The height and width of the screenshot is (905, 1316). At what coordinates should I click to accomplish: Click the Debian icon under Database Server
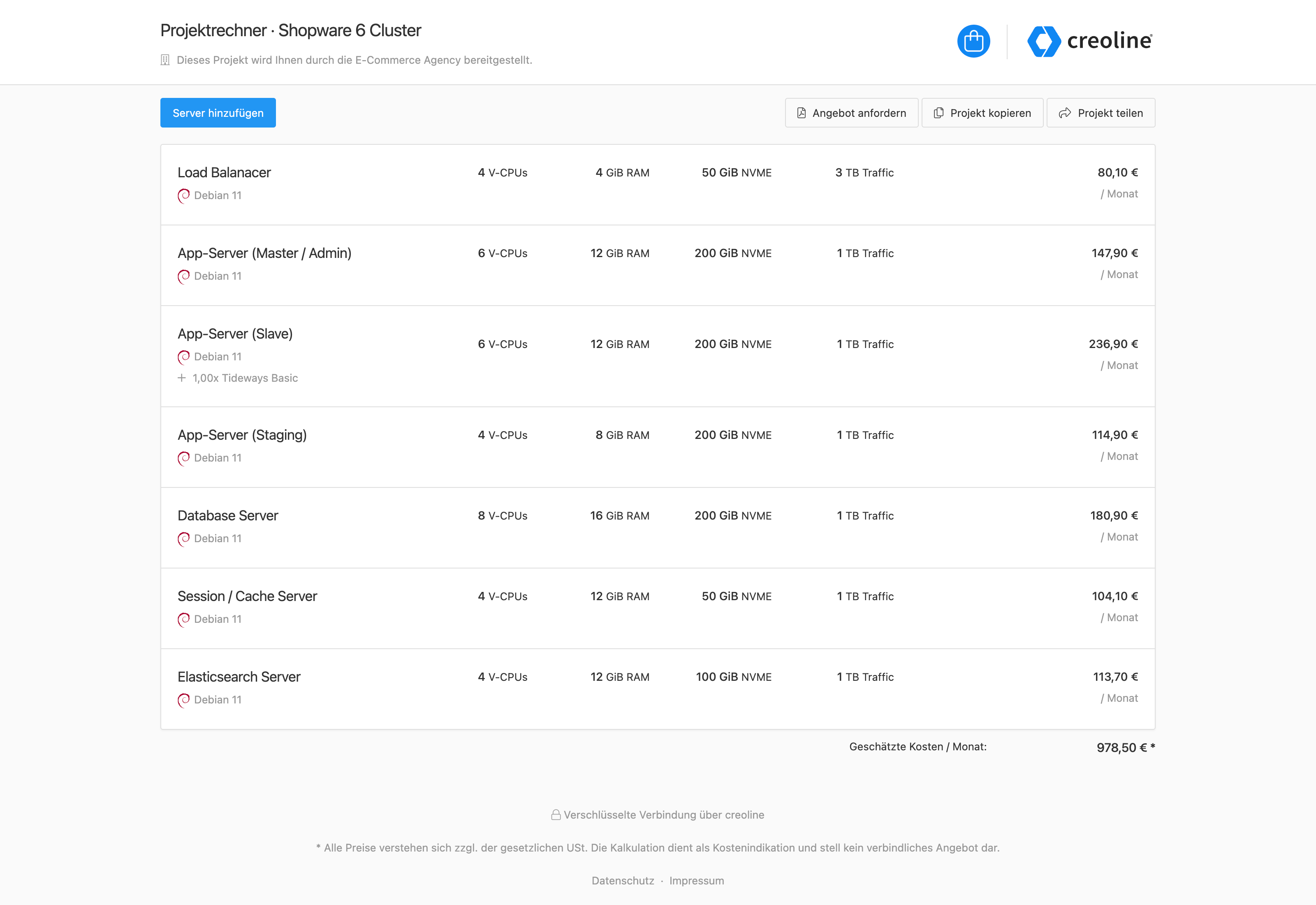pos(184,539)
